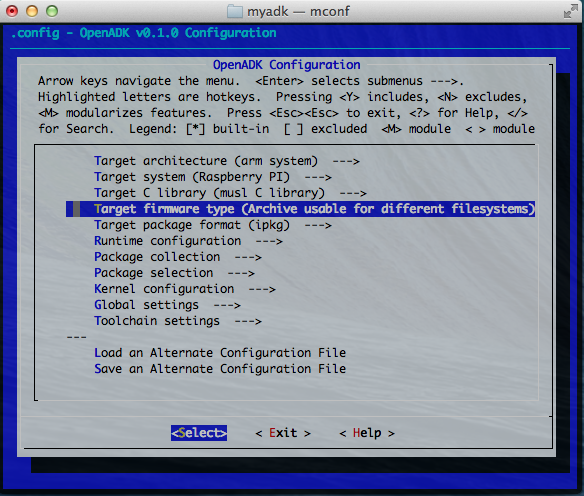This screenshot has height=496, width=584.
Task: Click the myadk folder icon in title bar
Action: coord(235,11)
